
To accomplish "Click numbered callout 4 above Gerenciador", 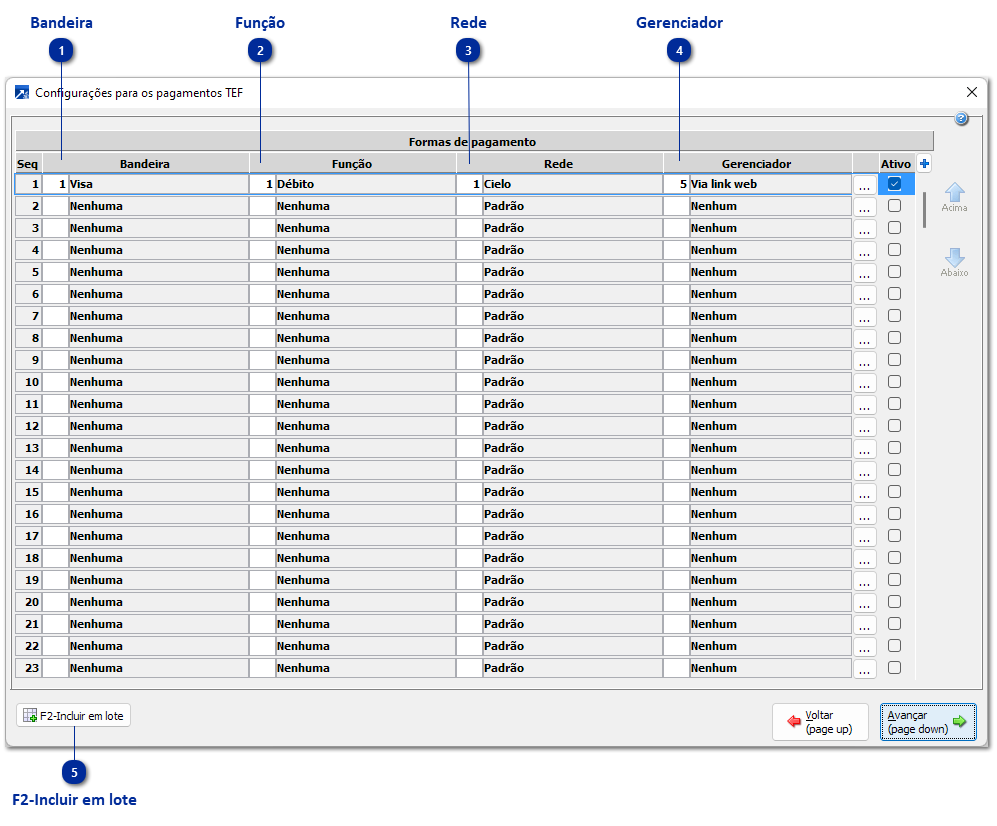I will [679, 50].
